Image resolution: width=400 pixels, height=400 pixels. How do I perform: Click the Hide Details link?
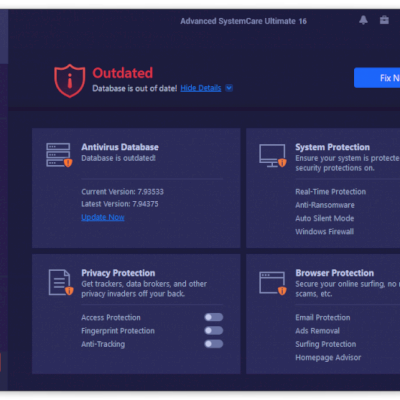tap(201, 88)
